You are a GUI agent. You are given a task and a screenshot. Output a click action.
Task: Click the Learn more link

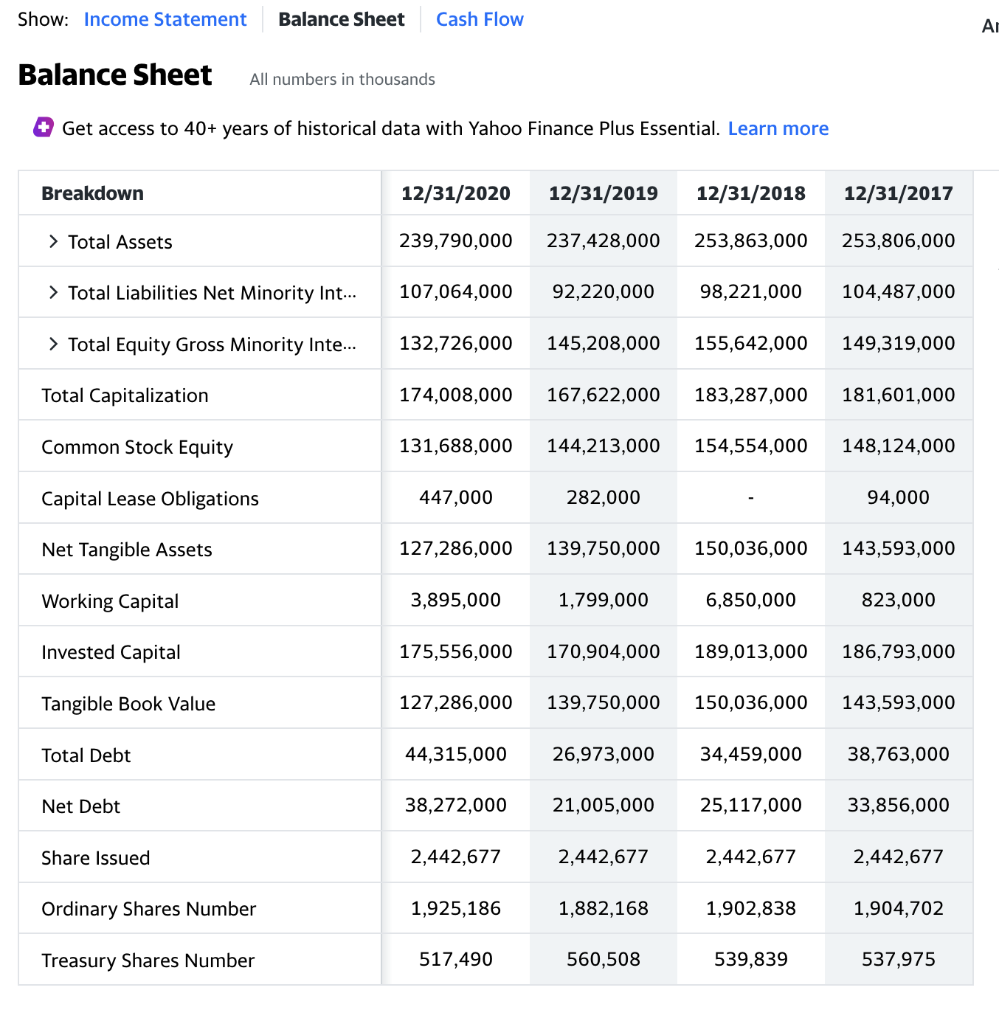778,129
